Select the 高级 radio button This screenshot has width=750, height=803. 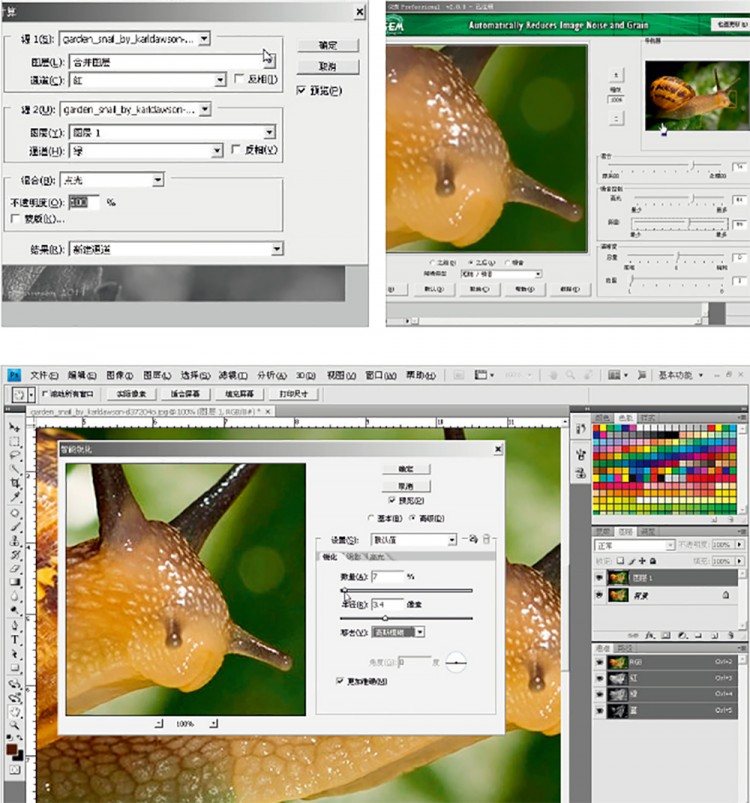413,518
